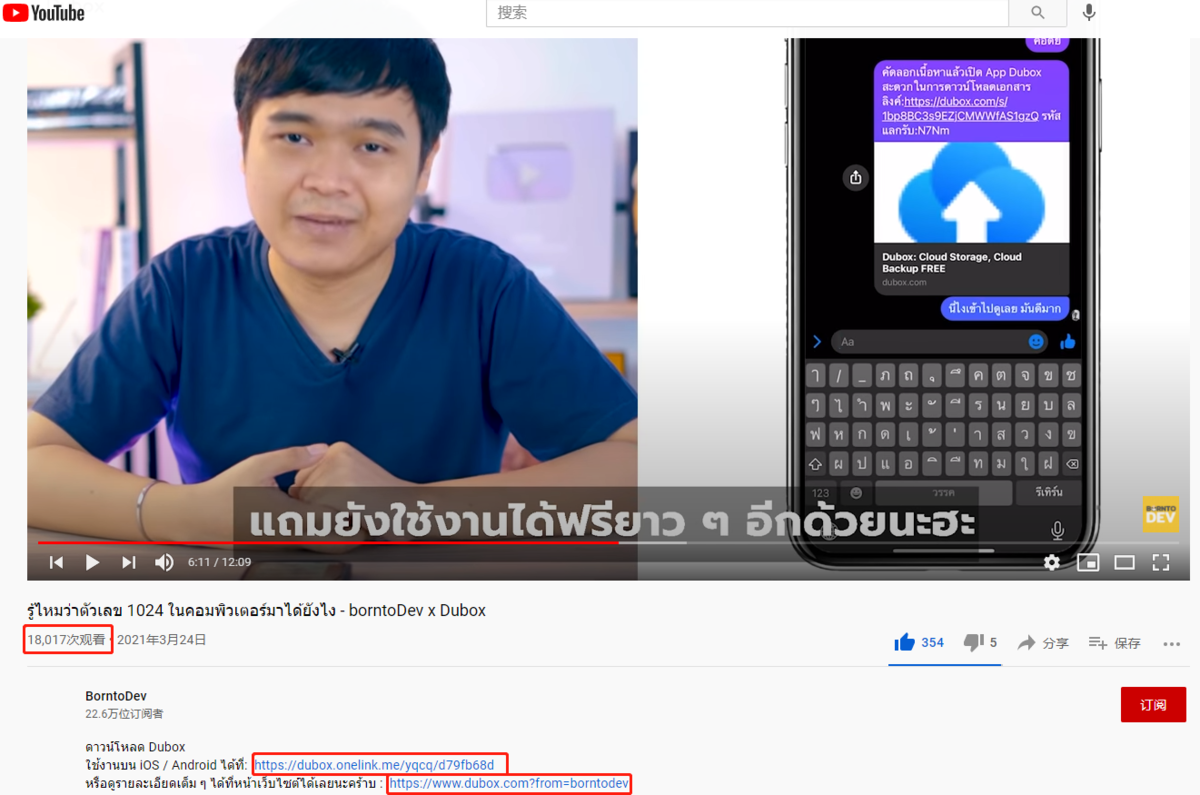Open the three-dot more actions menu
The width and height of the screenshot is (1200, 795).
[1172, 644]
